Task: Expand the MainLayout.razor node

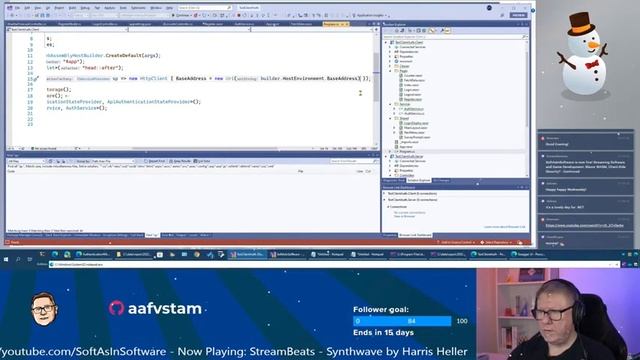Action: [395, 128]
